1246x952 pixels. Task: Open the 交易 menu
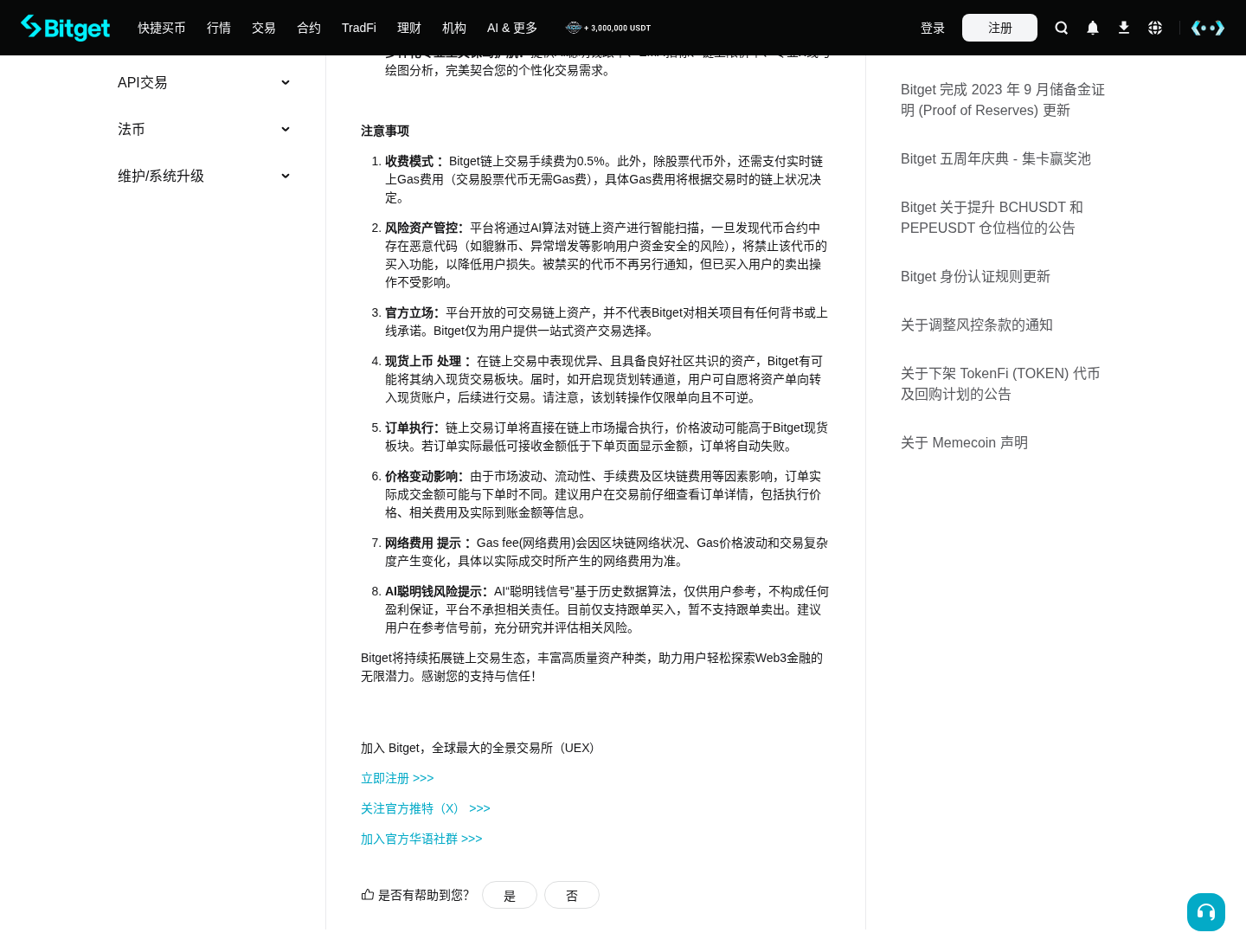click(264, 28)
